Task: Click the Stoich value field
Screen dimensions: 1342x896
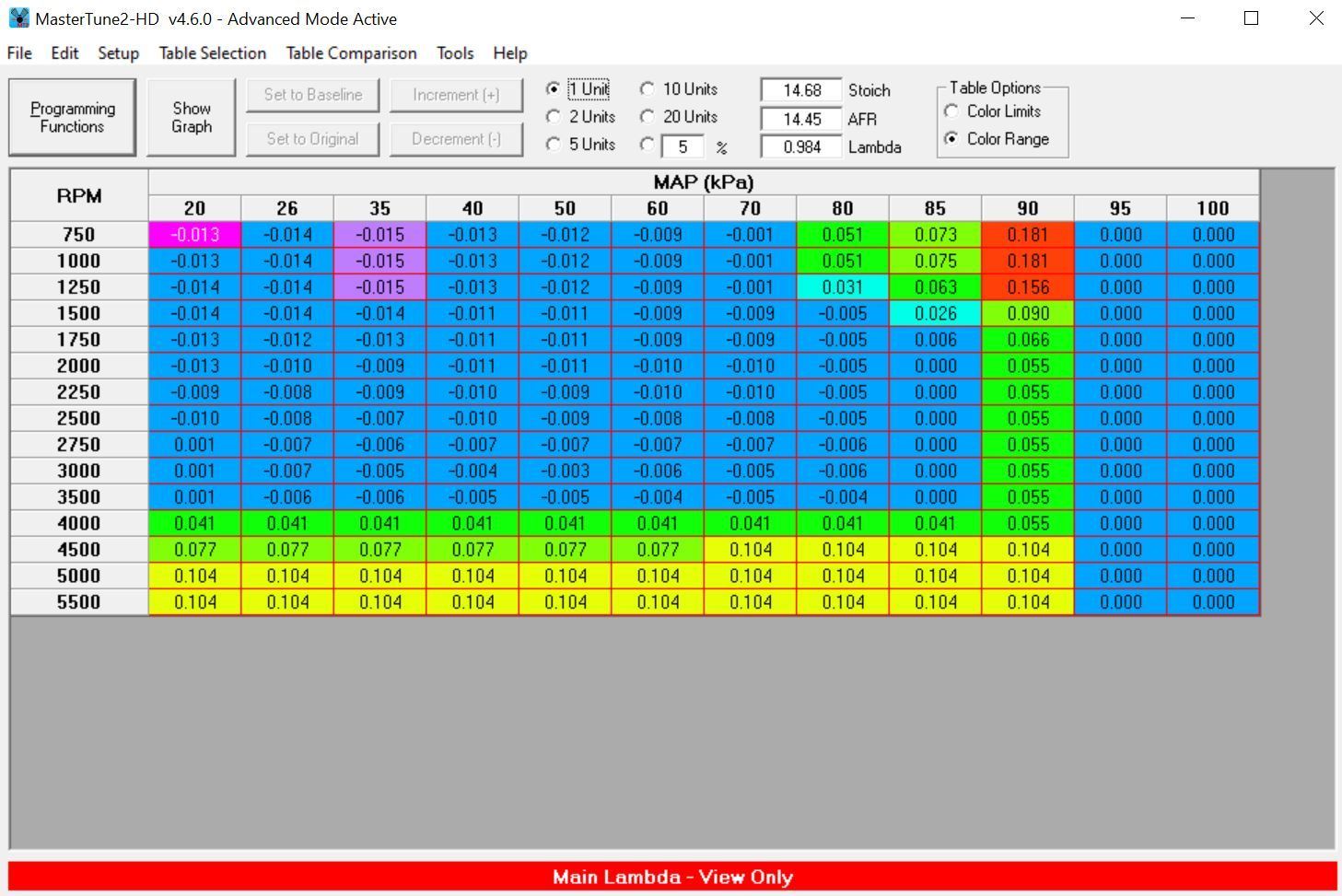Action: pyautogui.click(x=800, y=90)
